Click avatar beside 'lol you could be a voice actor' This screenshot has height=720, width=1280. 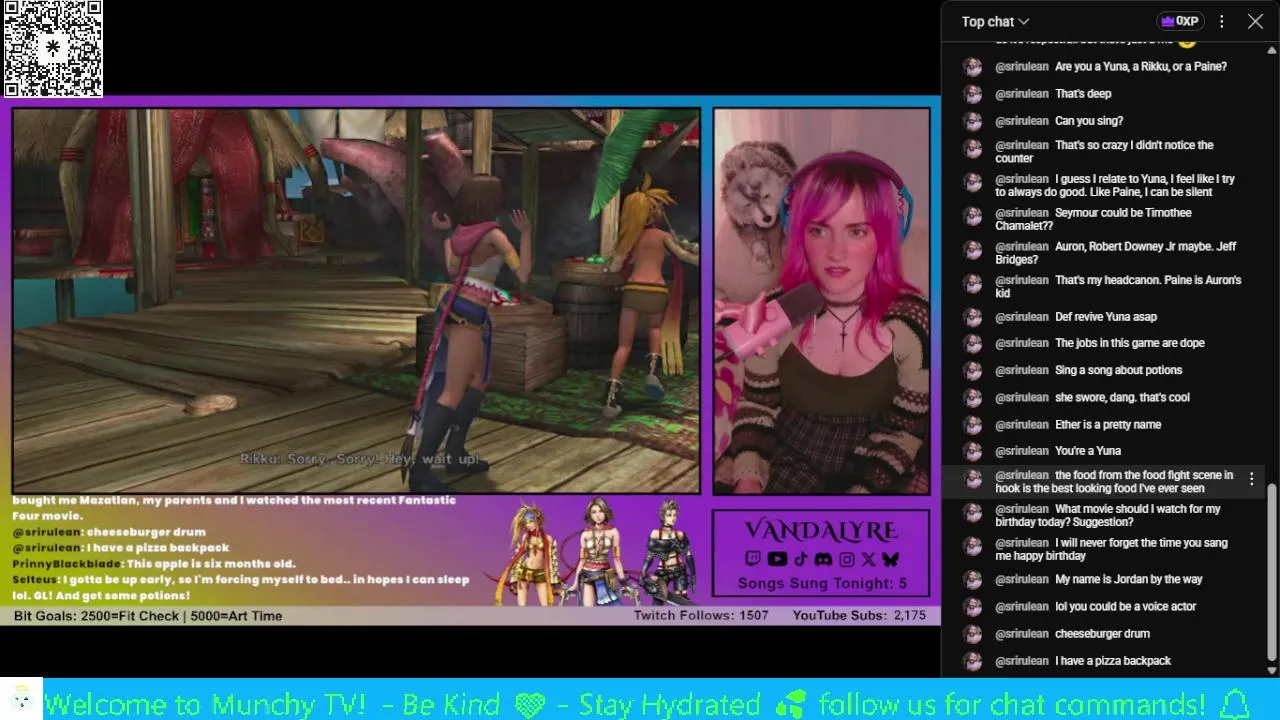pos(972,607)
